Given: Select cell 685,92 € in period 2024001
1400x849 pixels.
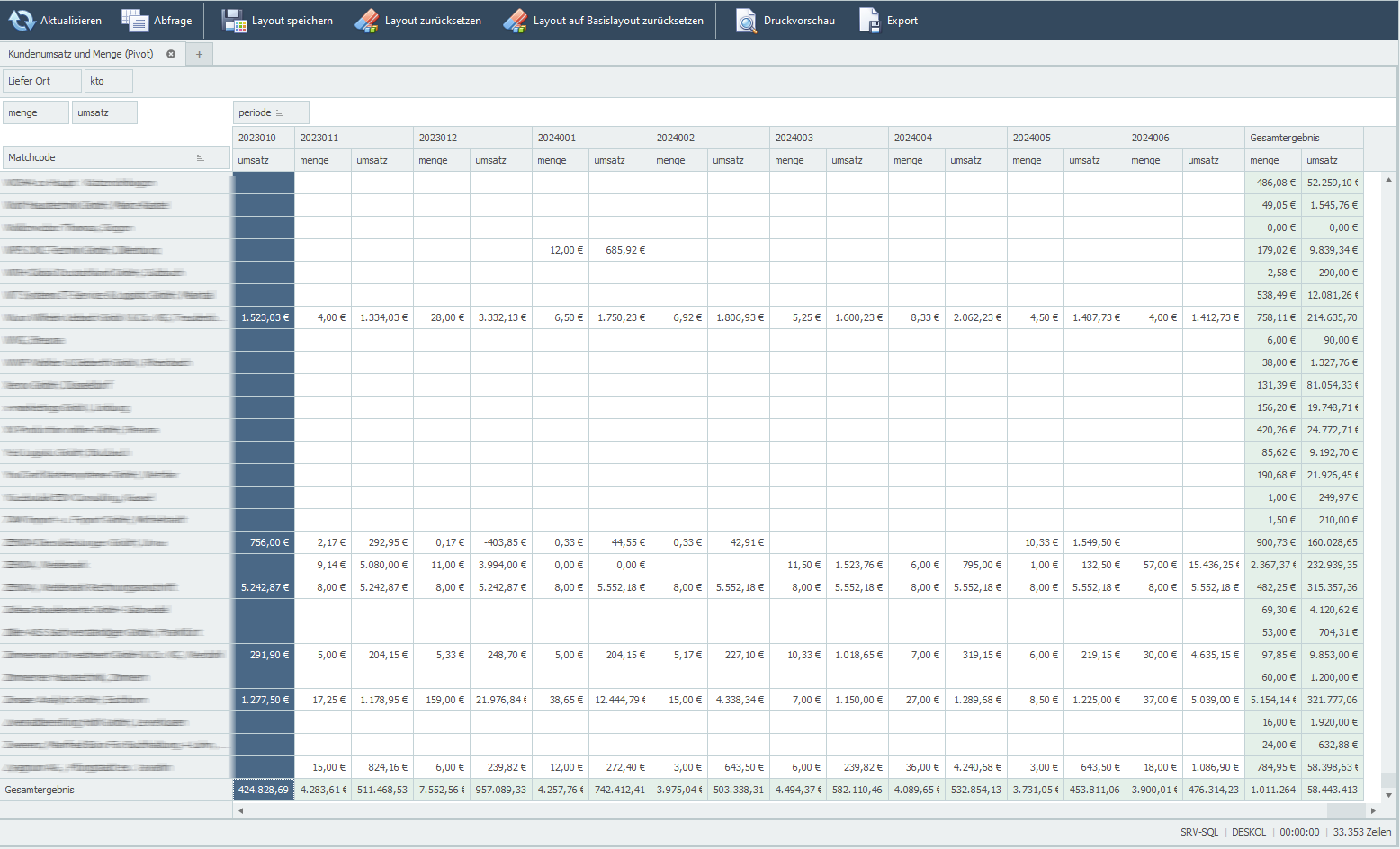Looking at the screenshot, I should click(x=620, y=250).
